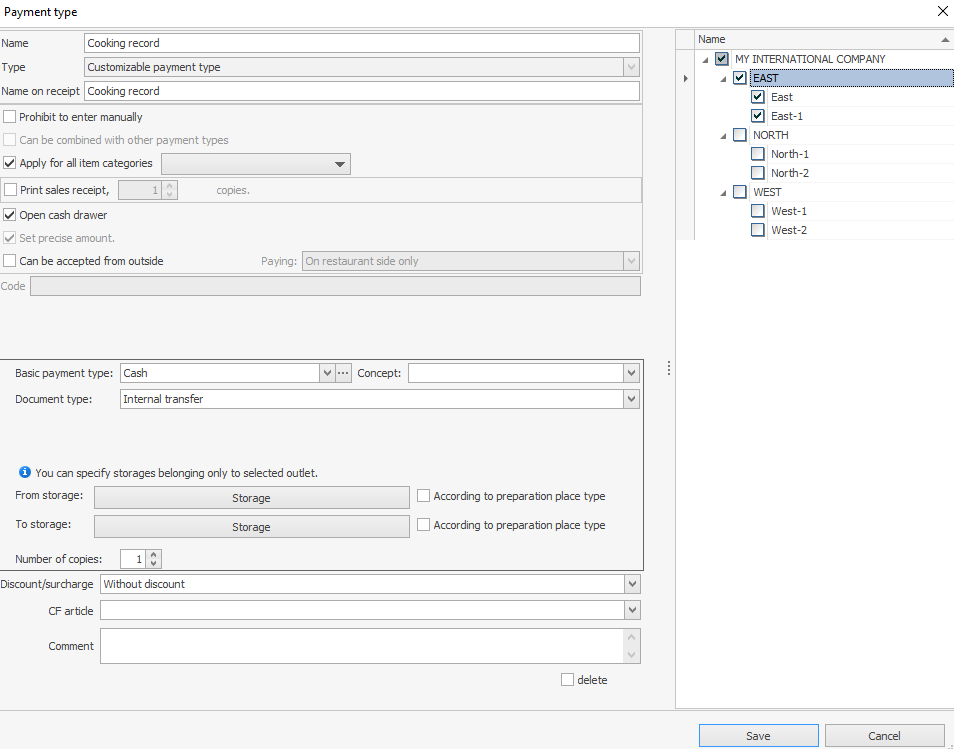Open the item categories dropdown
The image size is (954, 749).
coord(339,164)
